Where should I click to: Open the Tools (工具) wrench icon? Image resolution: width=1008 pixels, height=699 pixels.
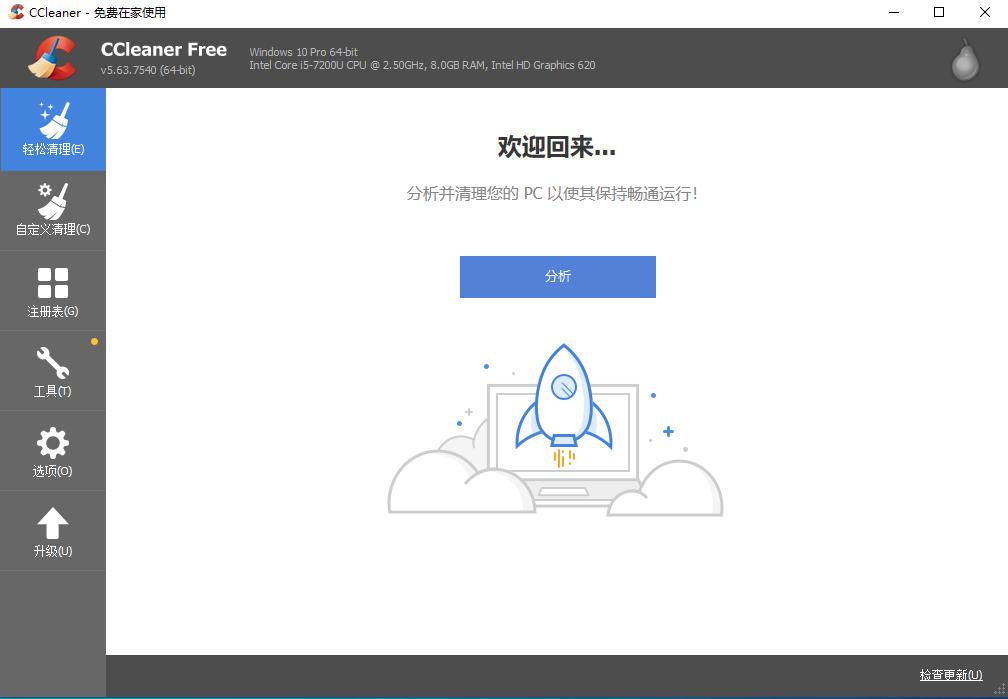[52, 362]
